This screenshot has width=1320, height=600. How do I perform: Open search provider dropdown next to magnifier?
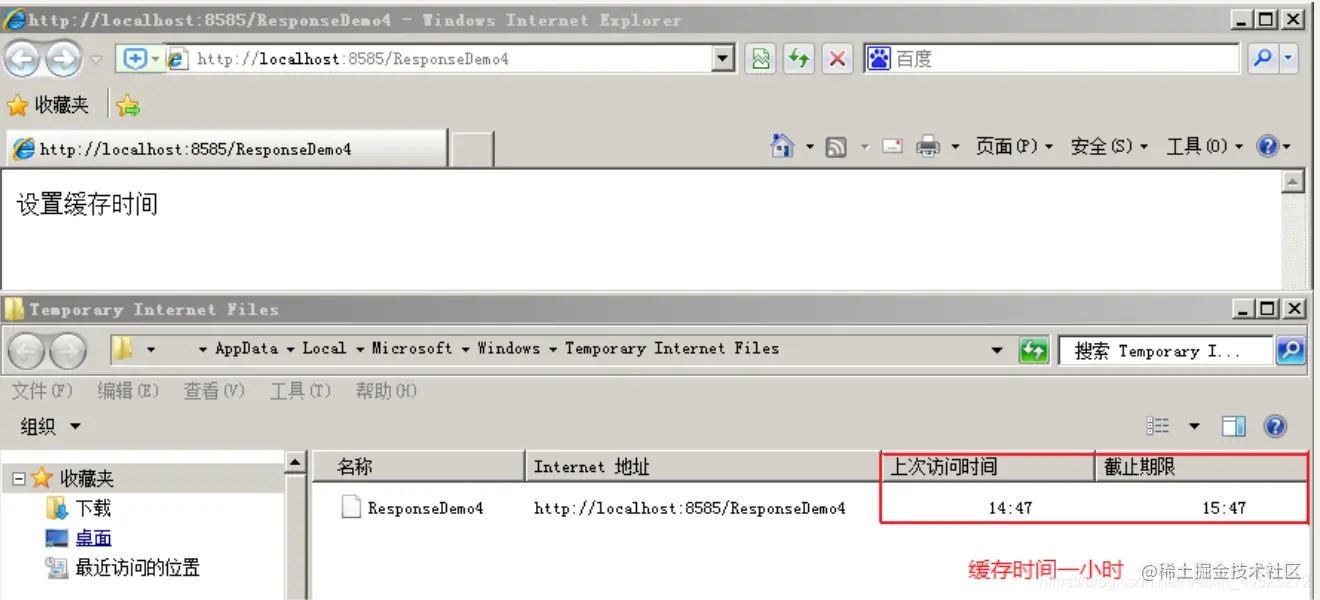pos(1288,59)
